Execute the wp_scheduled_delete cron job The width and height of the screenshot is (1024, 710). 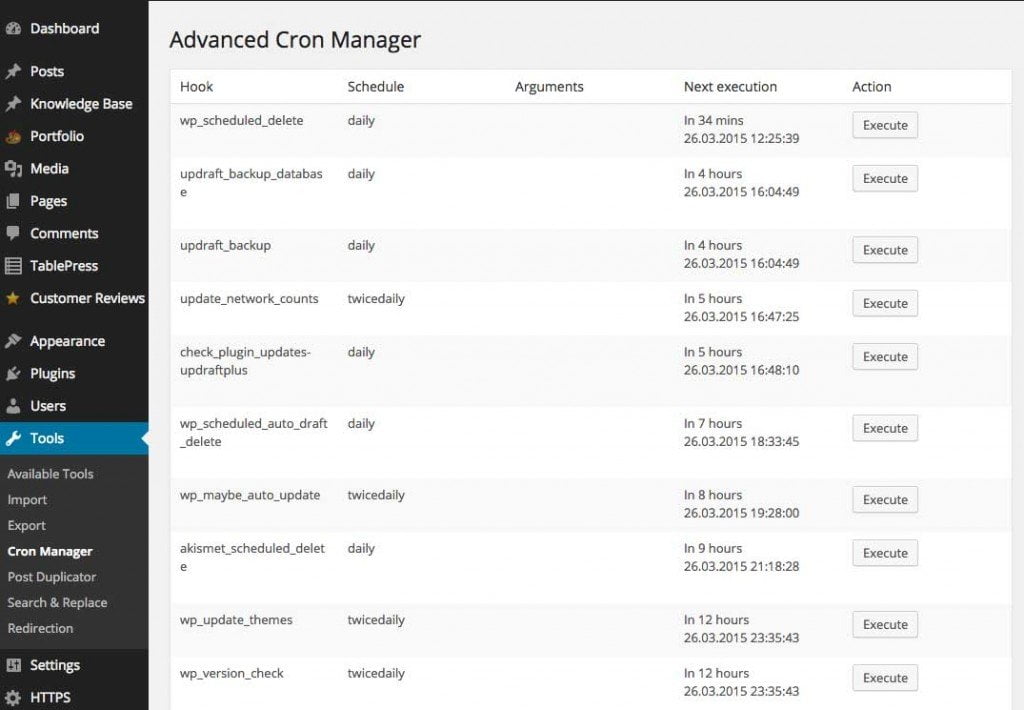click(884, 124)
